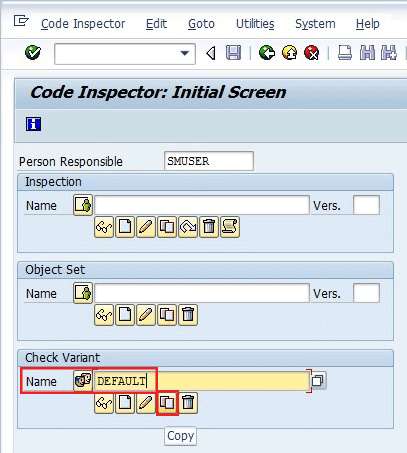Click the blue information icon

click(33, 124)
